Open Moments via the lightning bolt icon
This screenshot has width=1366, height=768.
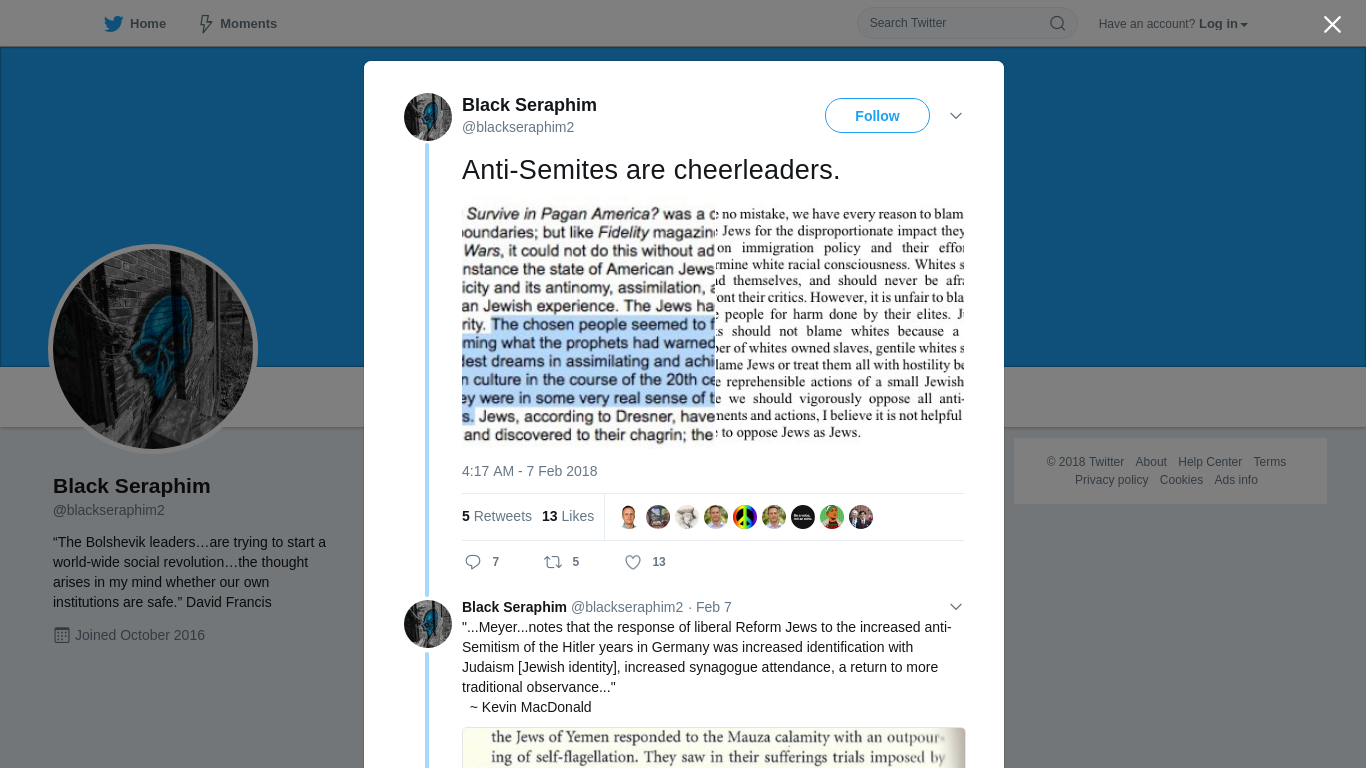tap(206, 24)
